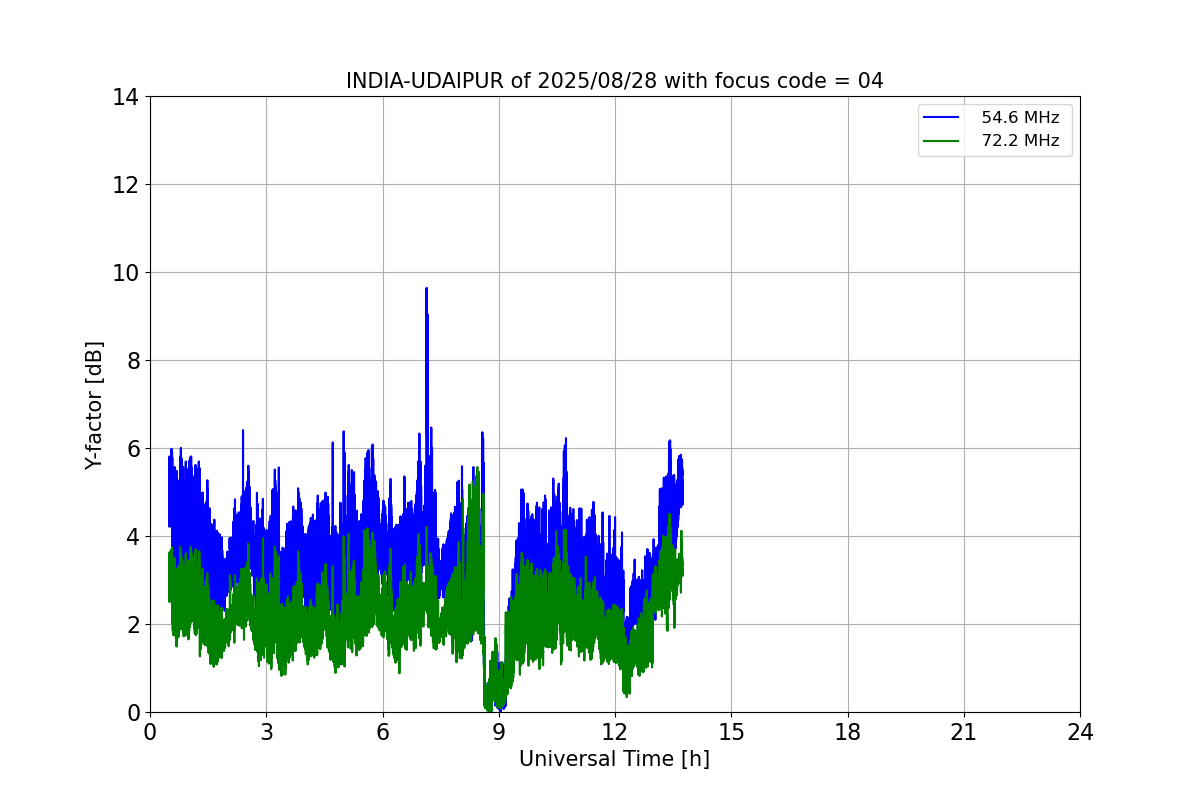Image resolution: width=1200 pixels, height=800 pixels.
Task: Click the plot title INDIA-UDAIPUR of 2025/08/28
Action: [614, 81]
